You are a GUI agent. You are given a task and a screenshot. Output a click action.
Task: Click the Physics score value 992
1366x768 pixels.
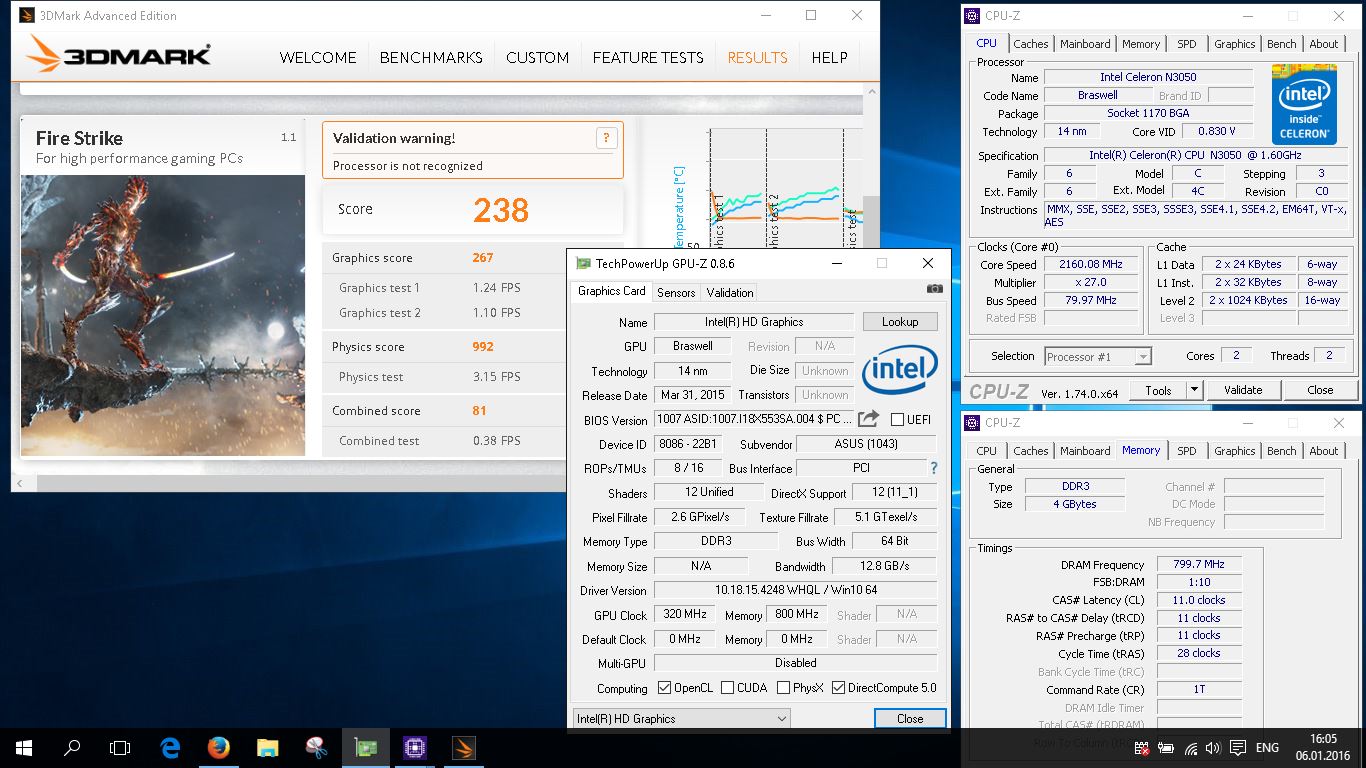[x=483, y=347]
